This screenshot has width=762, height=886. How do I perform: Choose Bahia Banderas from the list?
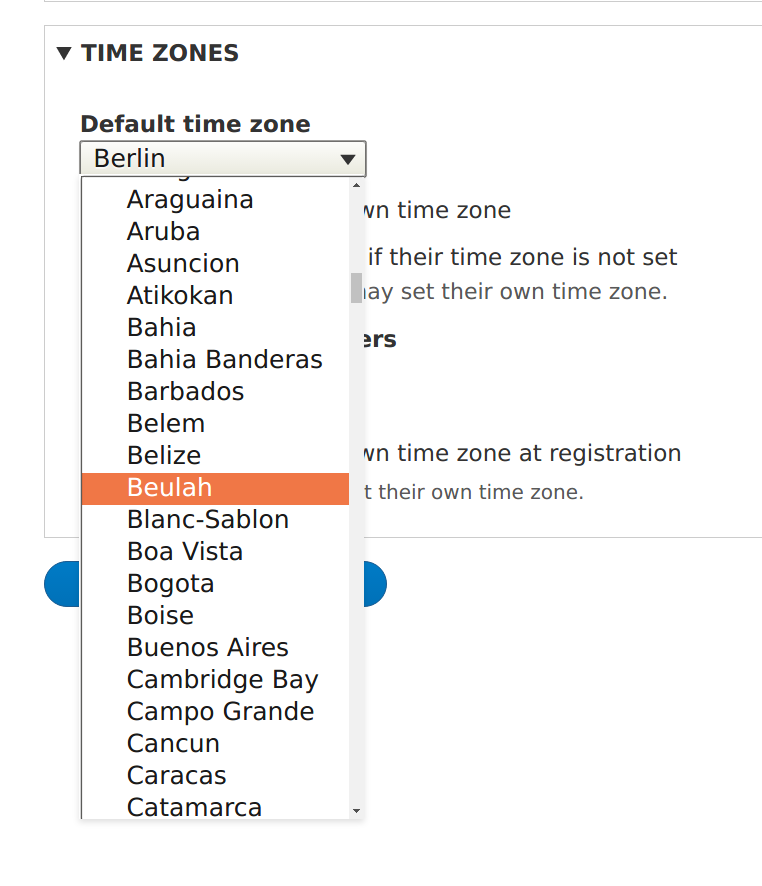[x=224, y=359]
